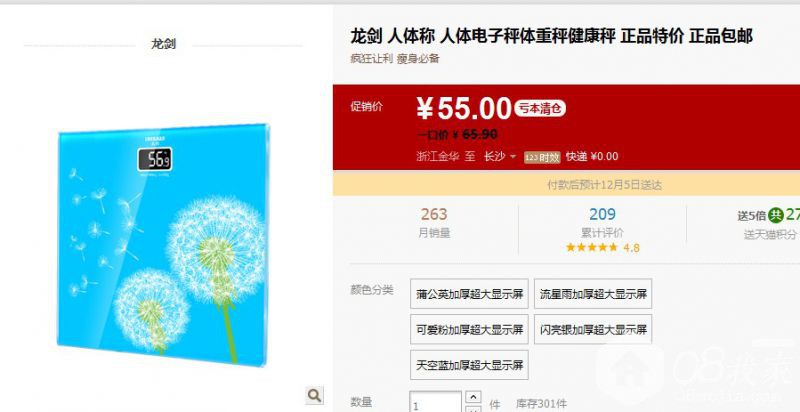Click the 亏本清仓 promotion badge

(540, 109)
